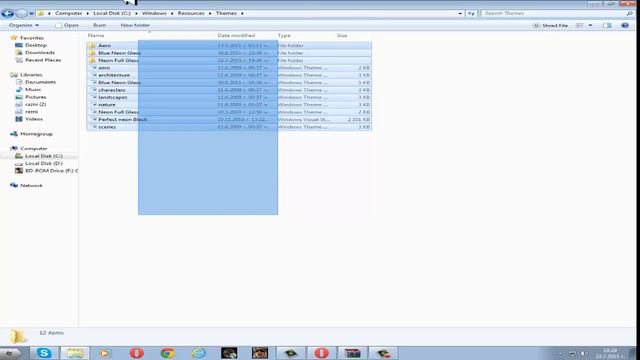Select Computer in the navigation pane

33,149
